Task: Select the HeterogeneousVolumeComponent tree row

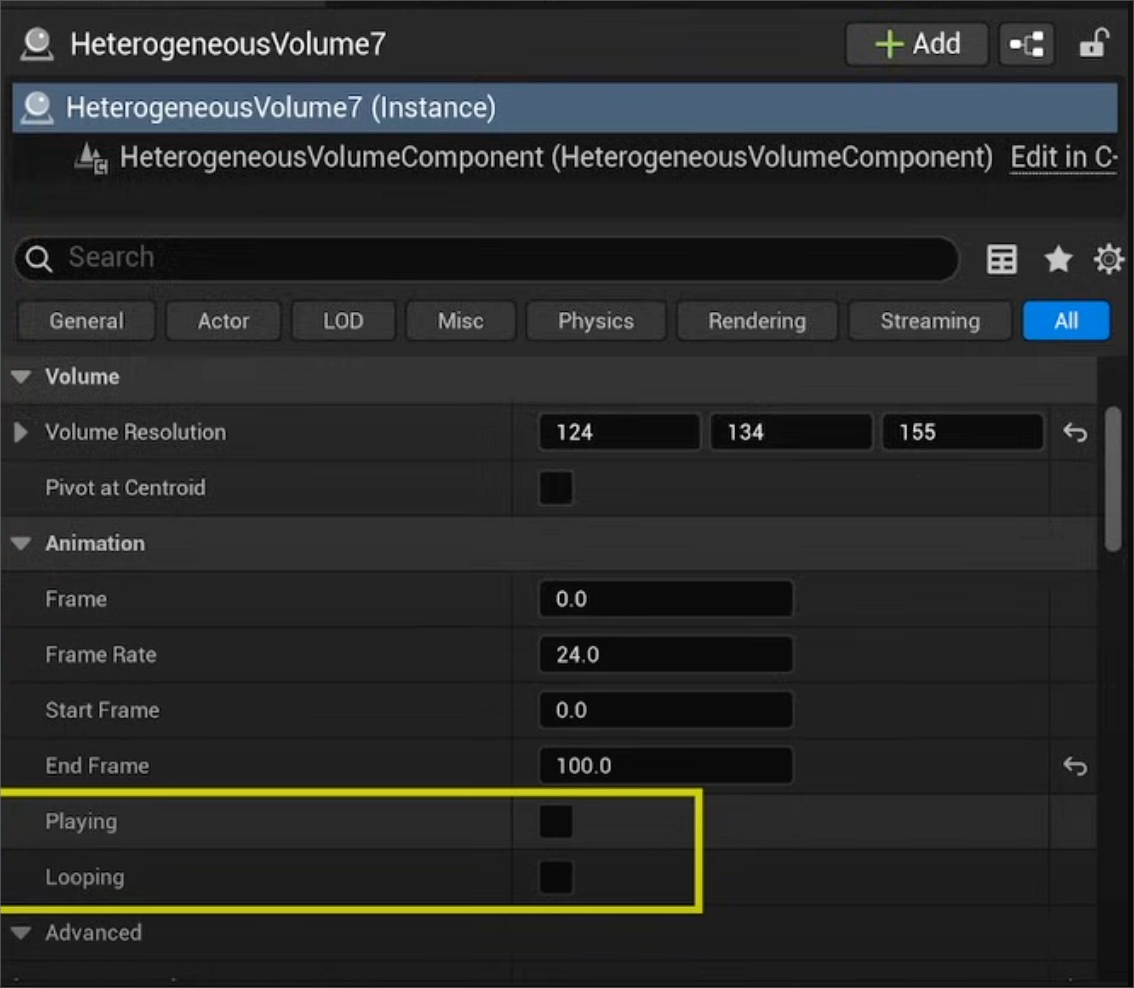Action: click(565, 158)
